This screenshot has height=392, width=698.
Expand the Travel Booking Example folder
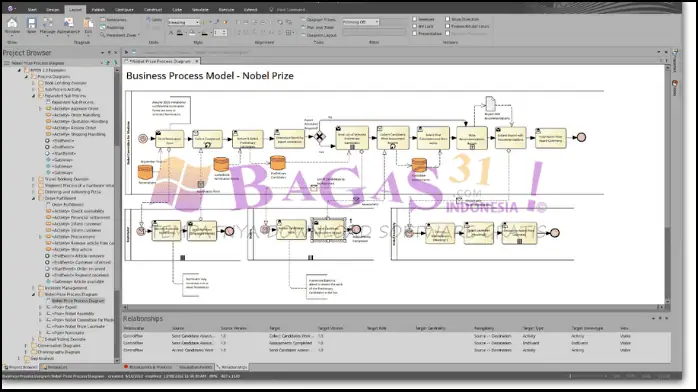coord(33,179)
